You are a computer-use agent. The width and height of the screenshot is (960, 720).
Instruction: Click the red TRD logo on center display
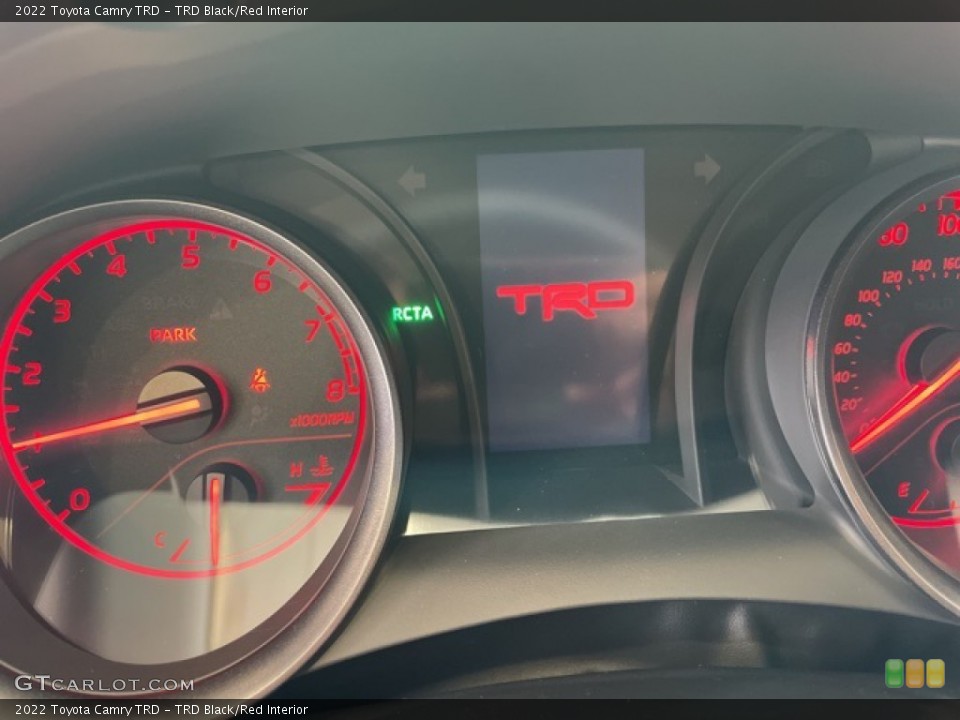(x=565, y=300)
